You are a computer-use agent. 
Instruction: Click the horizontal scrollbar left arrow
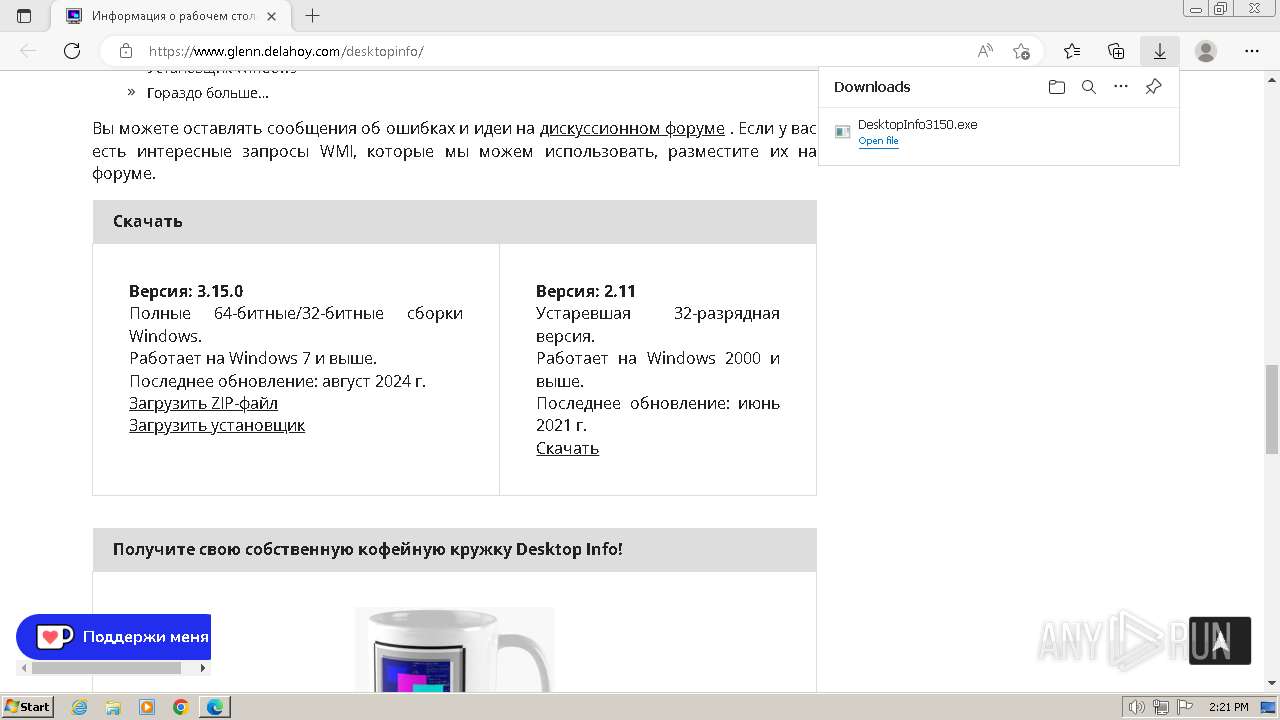tap(23, 668)
